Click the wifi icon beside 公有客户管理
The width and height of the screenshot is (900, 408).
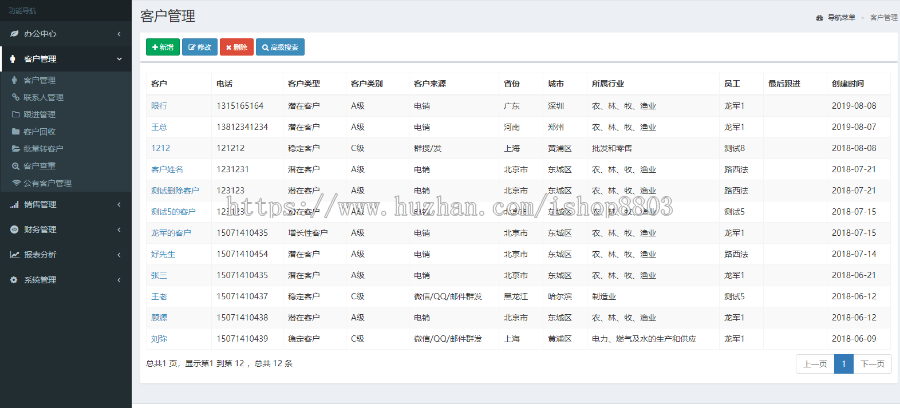point(15,184)
